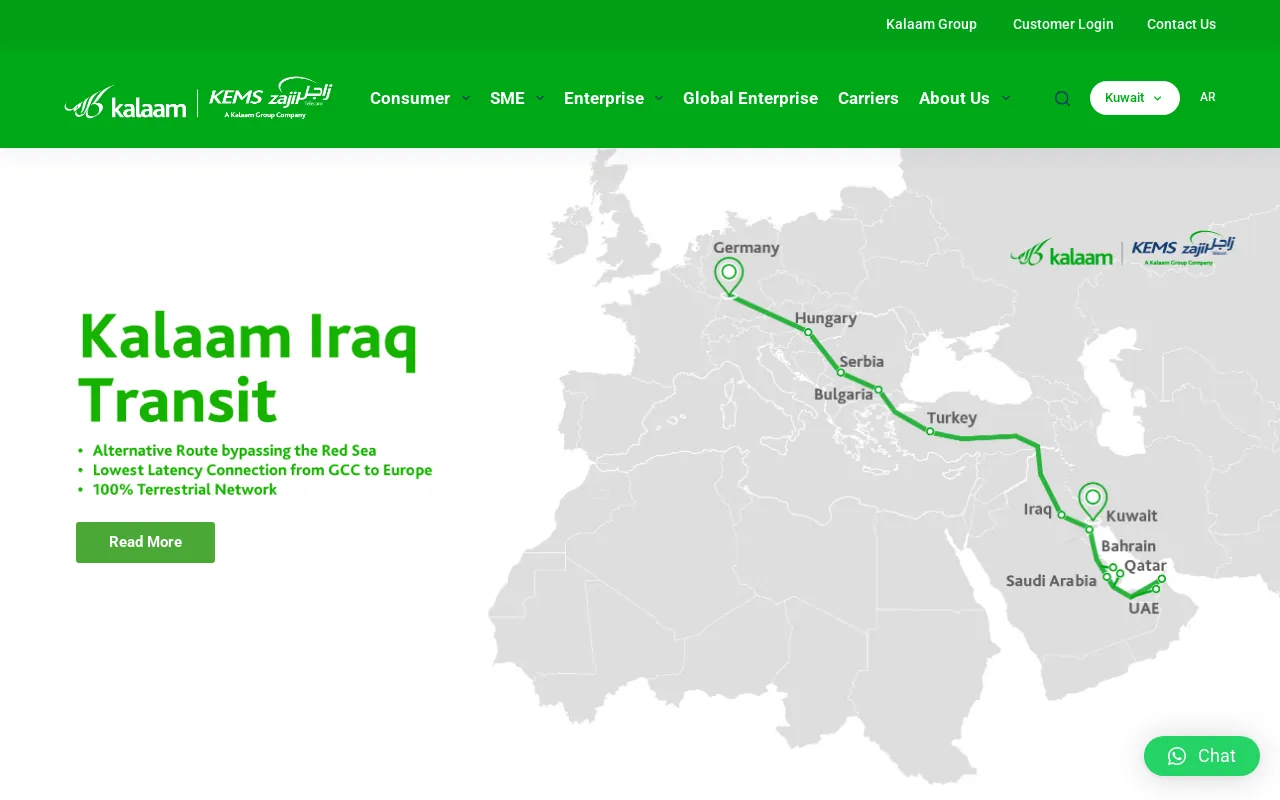Click the Hungary label on the map
This screenshot has width=1280, height=800.
point(826,318)
